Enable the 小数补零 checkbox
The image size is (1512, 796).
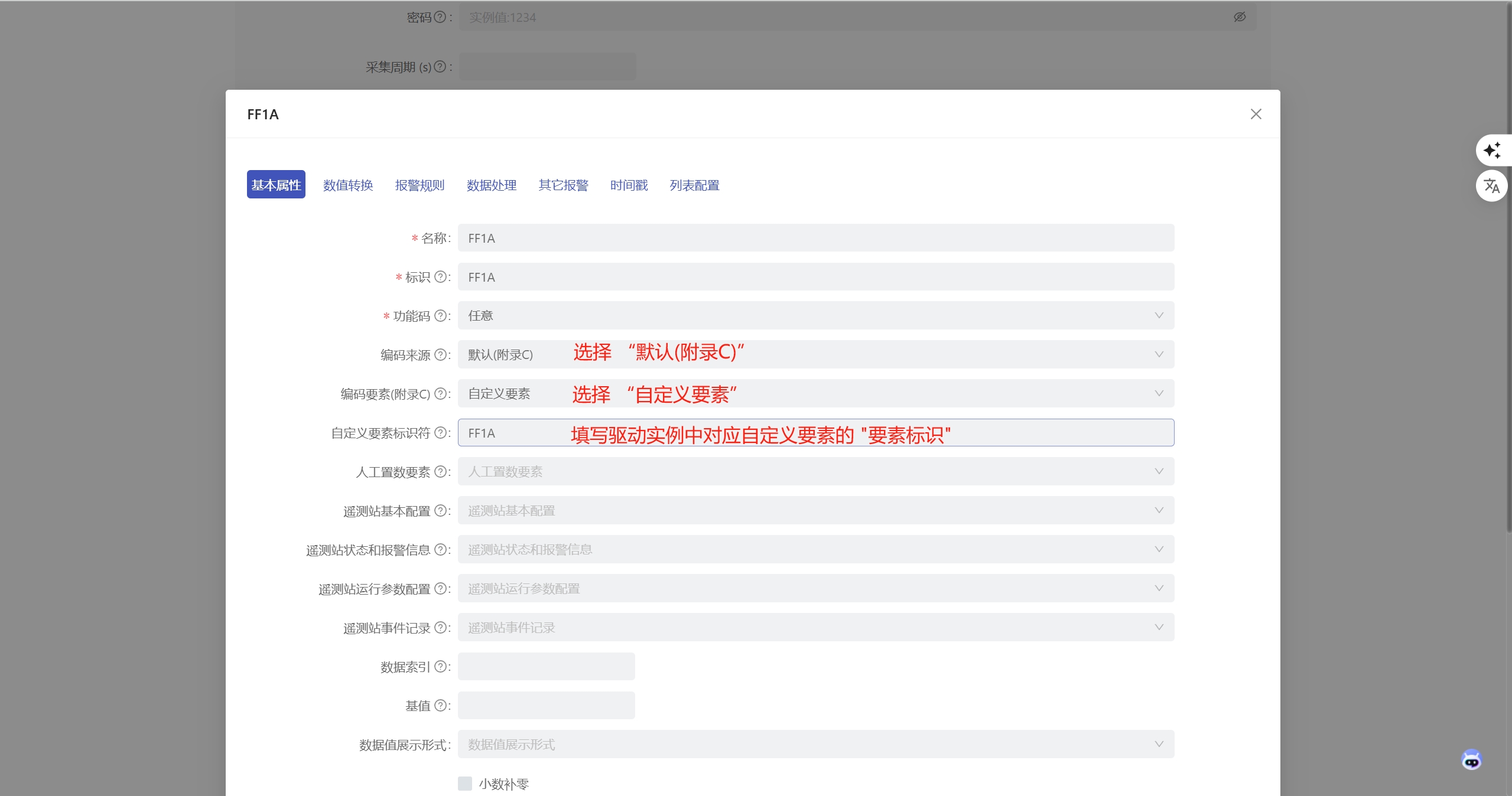[x=465, y=784]
